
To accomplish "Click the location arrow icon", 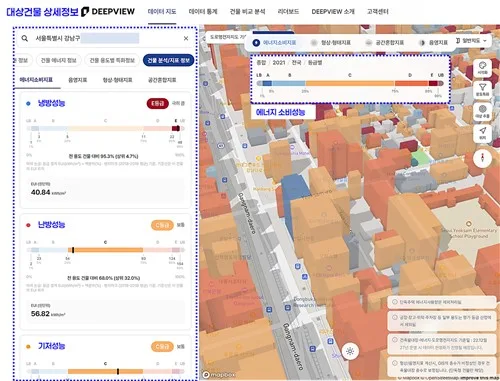I will (482, 133).
